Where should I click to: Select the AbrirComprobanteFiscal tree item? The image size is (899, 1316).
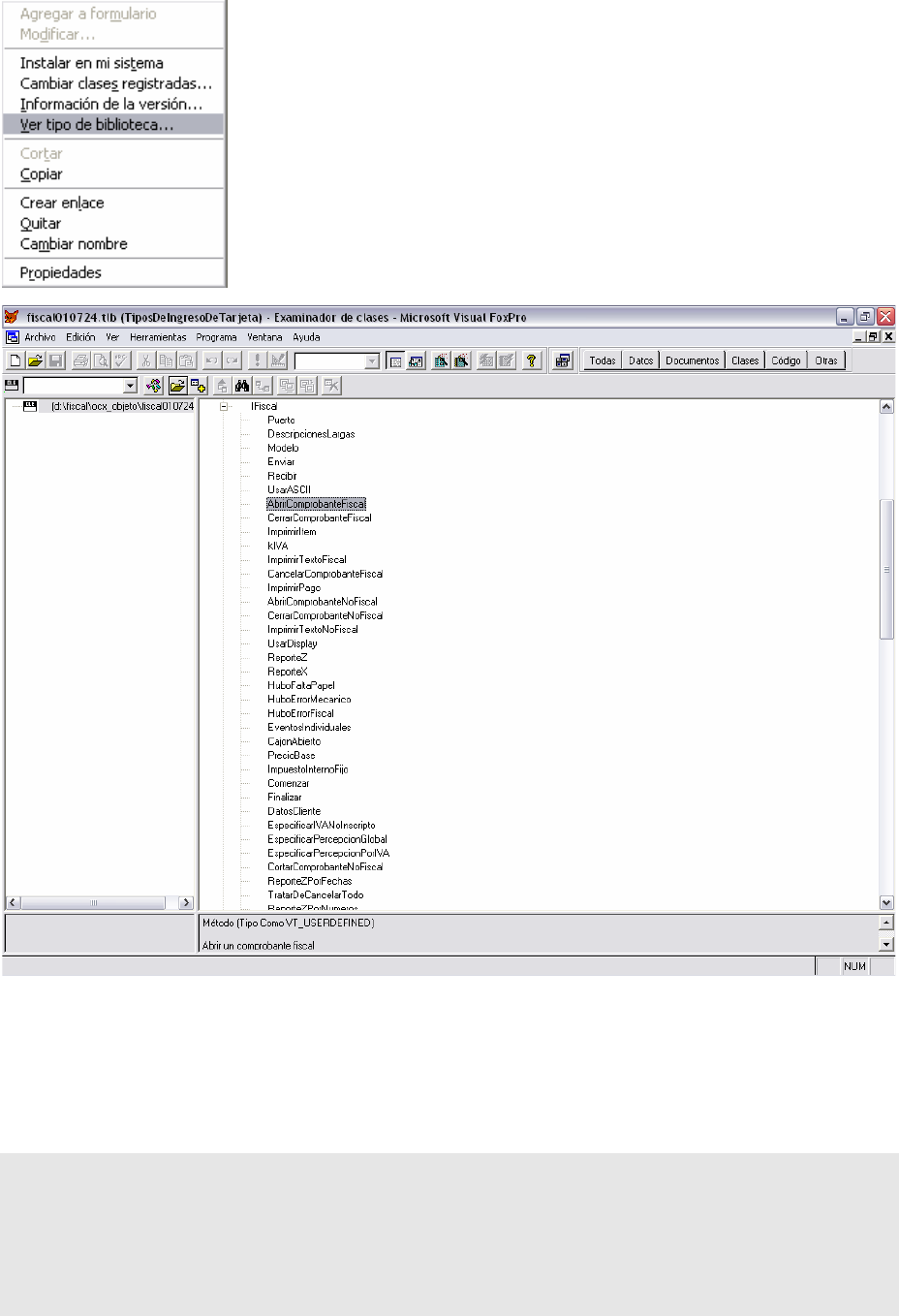(x=317, y=504)
